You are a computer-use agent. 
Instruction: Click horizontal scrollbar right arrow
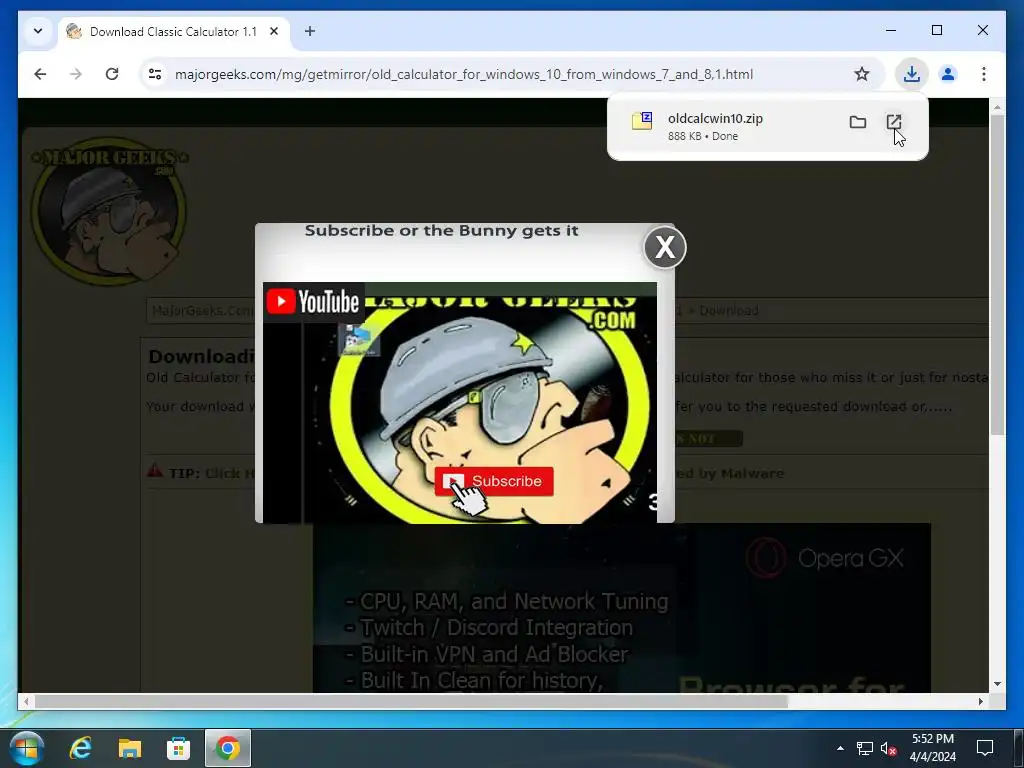pyautogui.click(x=981, y=701)
